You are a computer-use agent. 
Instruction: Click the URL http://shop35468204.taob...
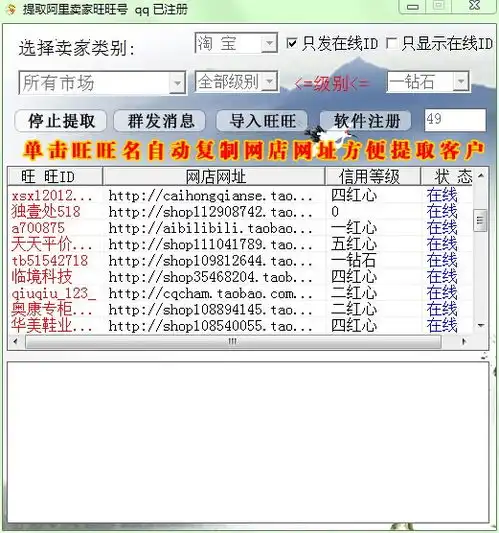(x=210, y=277)
